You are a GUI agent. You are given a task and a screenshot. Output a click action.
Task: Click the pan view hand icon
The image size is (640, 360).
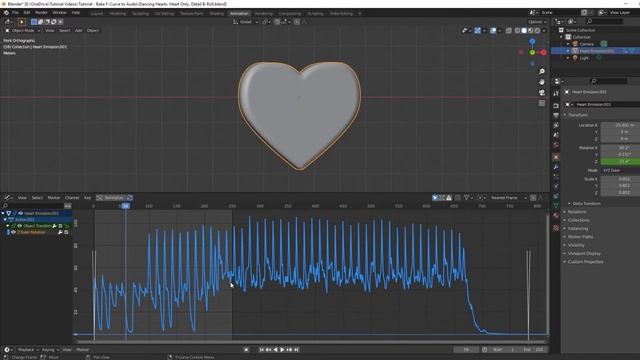(542, 82)
